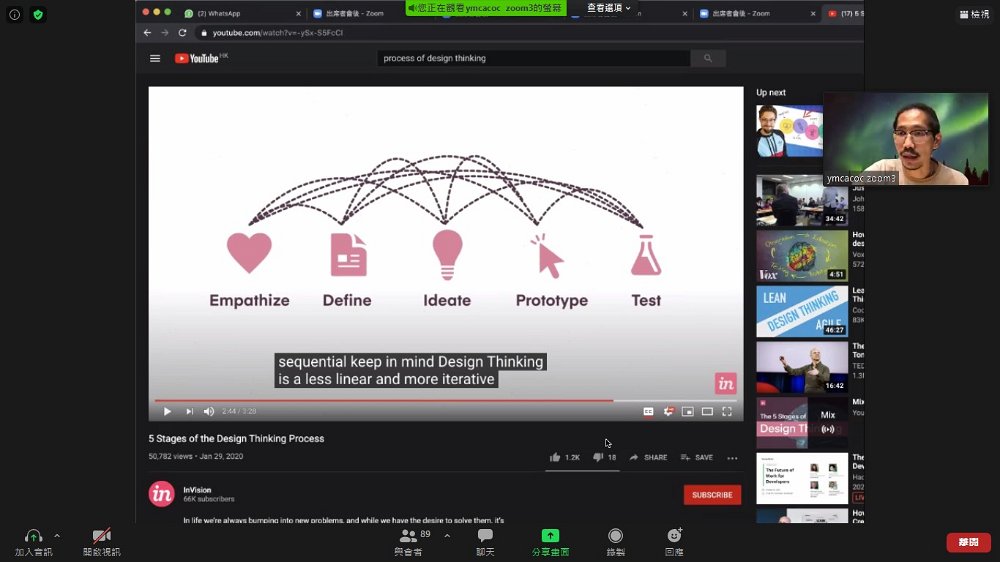Dislike the video with thumbs down
Image resolution: width=1000 pixels, height=562 pixels.
(604, 457)
